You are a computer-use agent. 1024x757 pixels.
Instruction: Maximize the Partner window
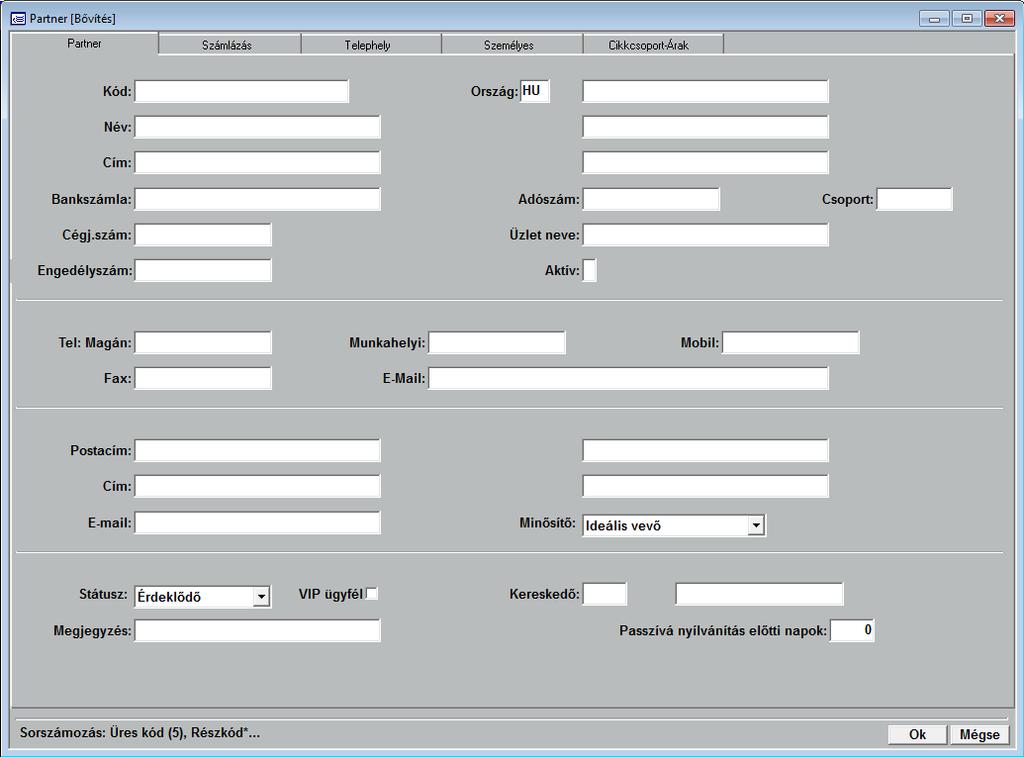[x=967, y=19]
